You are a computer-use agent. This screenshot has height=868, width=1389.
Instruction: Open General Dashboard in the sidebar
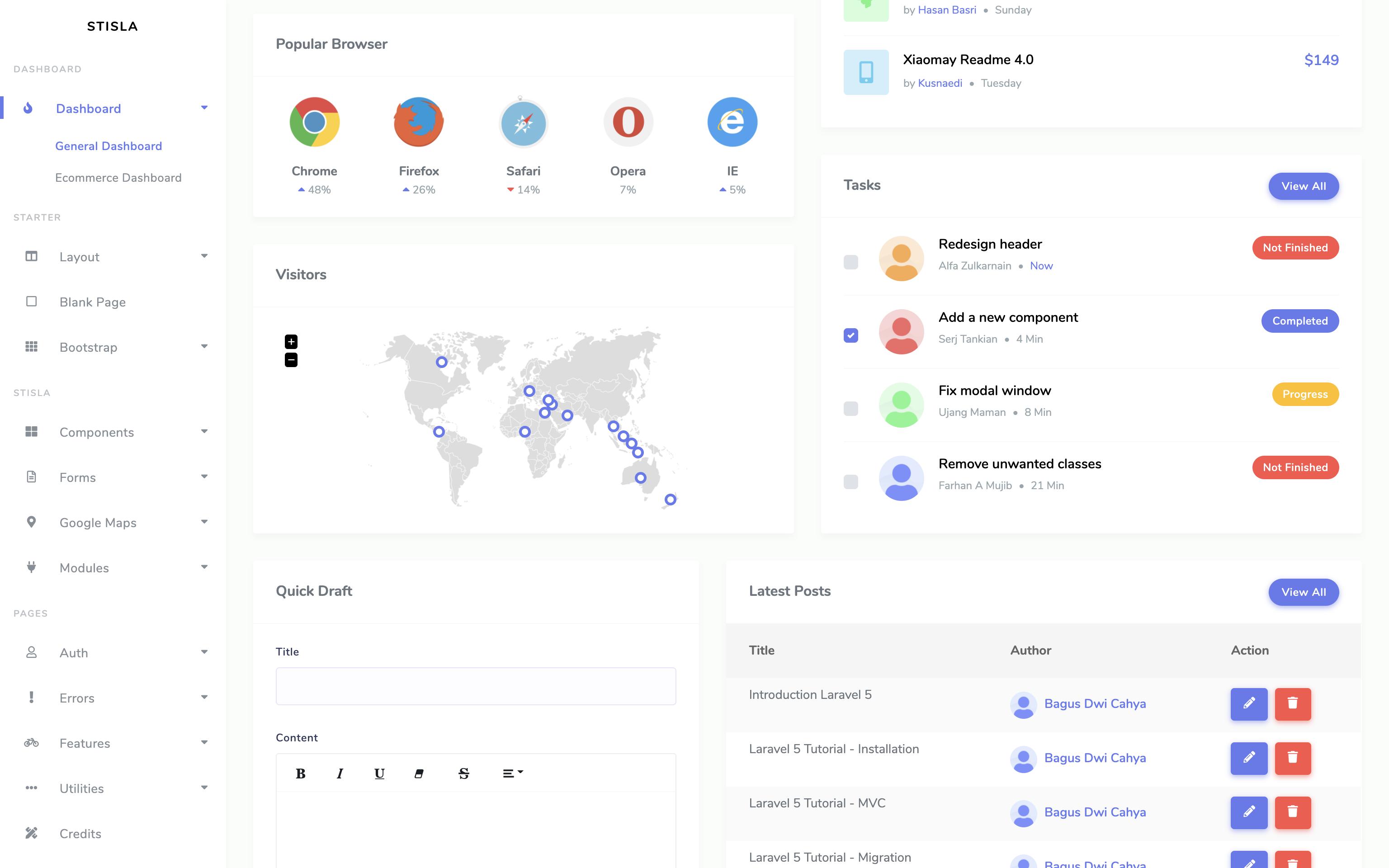point(109,146)
